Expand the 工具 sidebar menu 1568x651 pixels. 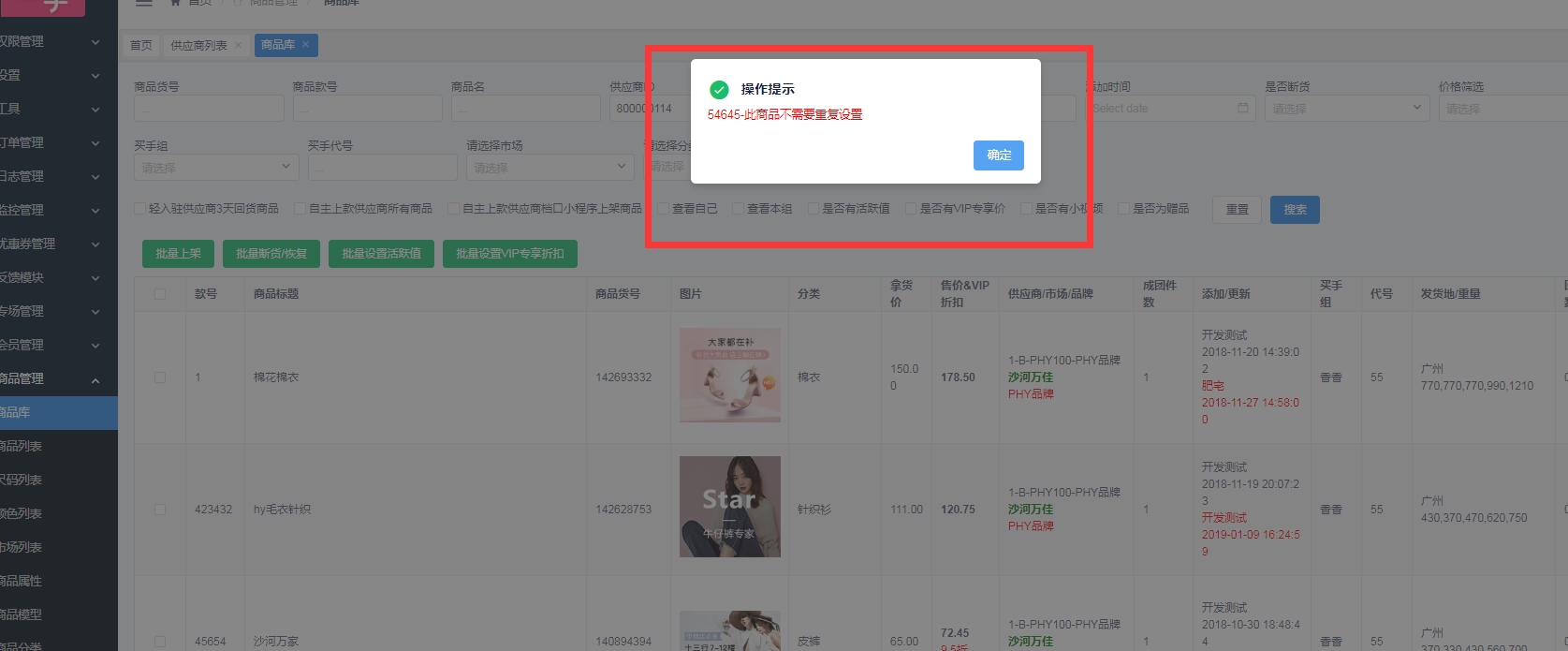pos(59,110)
